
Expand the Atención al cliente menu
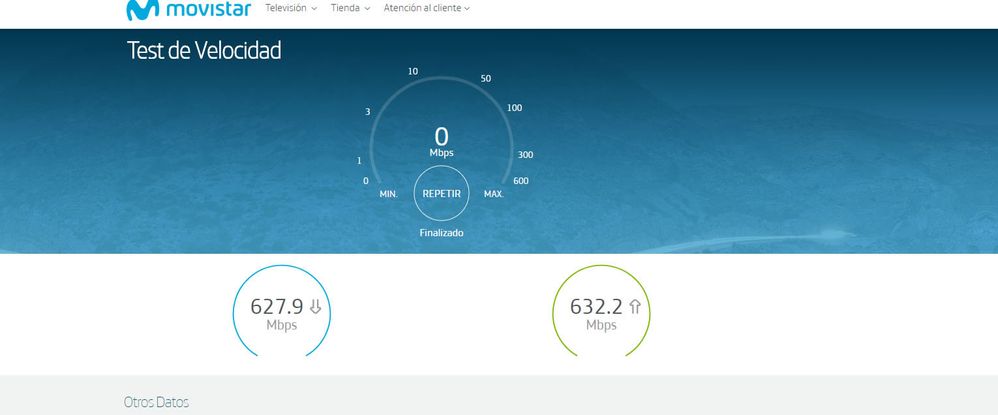click(426, 8)
